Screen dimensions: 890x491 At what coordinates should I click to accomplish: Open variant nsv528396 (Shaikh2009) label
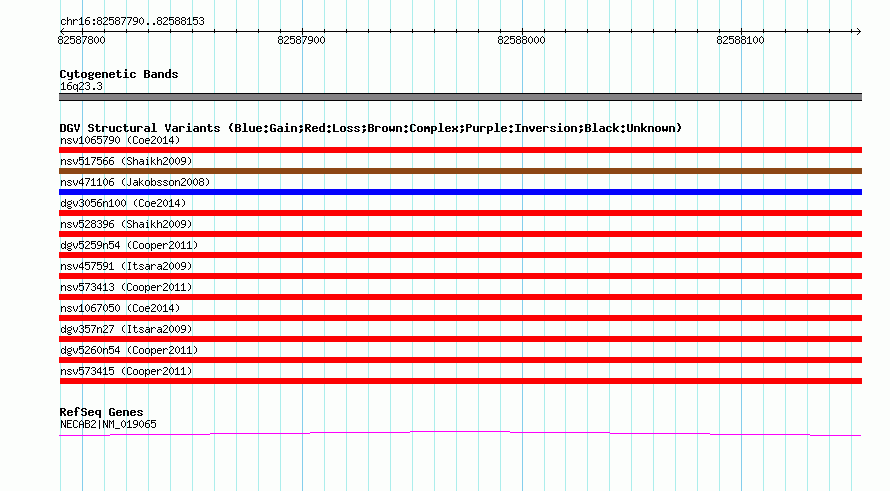pos(126,224)
